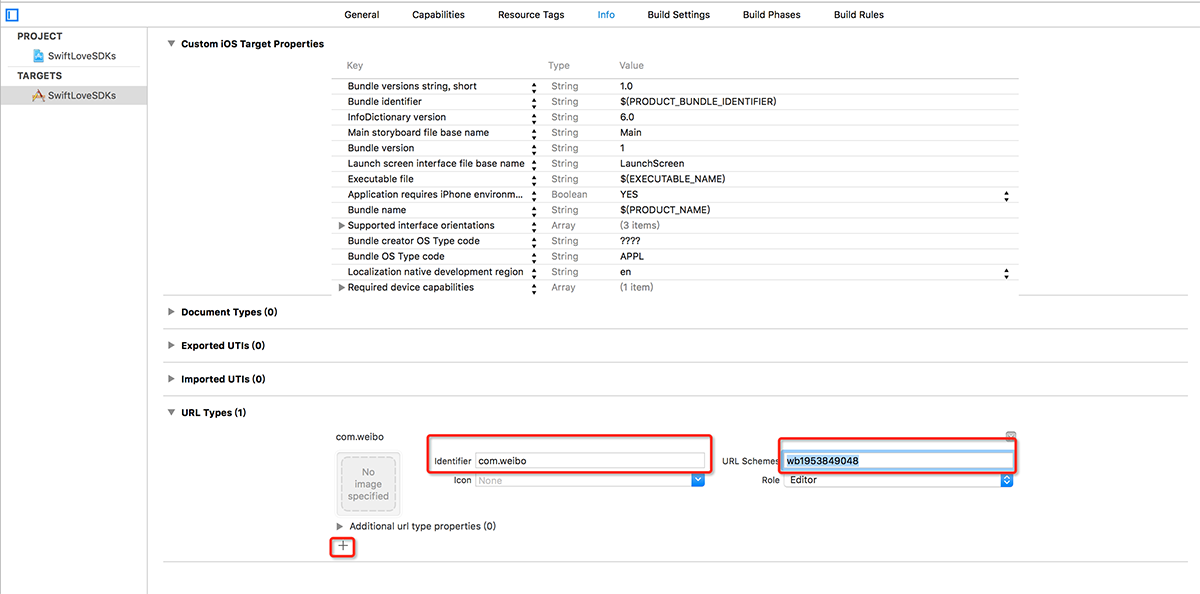Open the Build Phases tab

(772, 15)
